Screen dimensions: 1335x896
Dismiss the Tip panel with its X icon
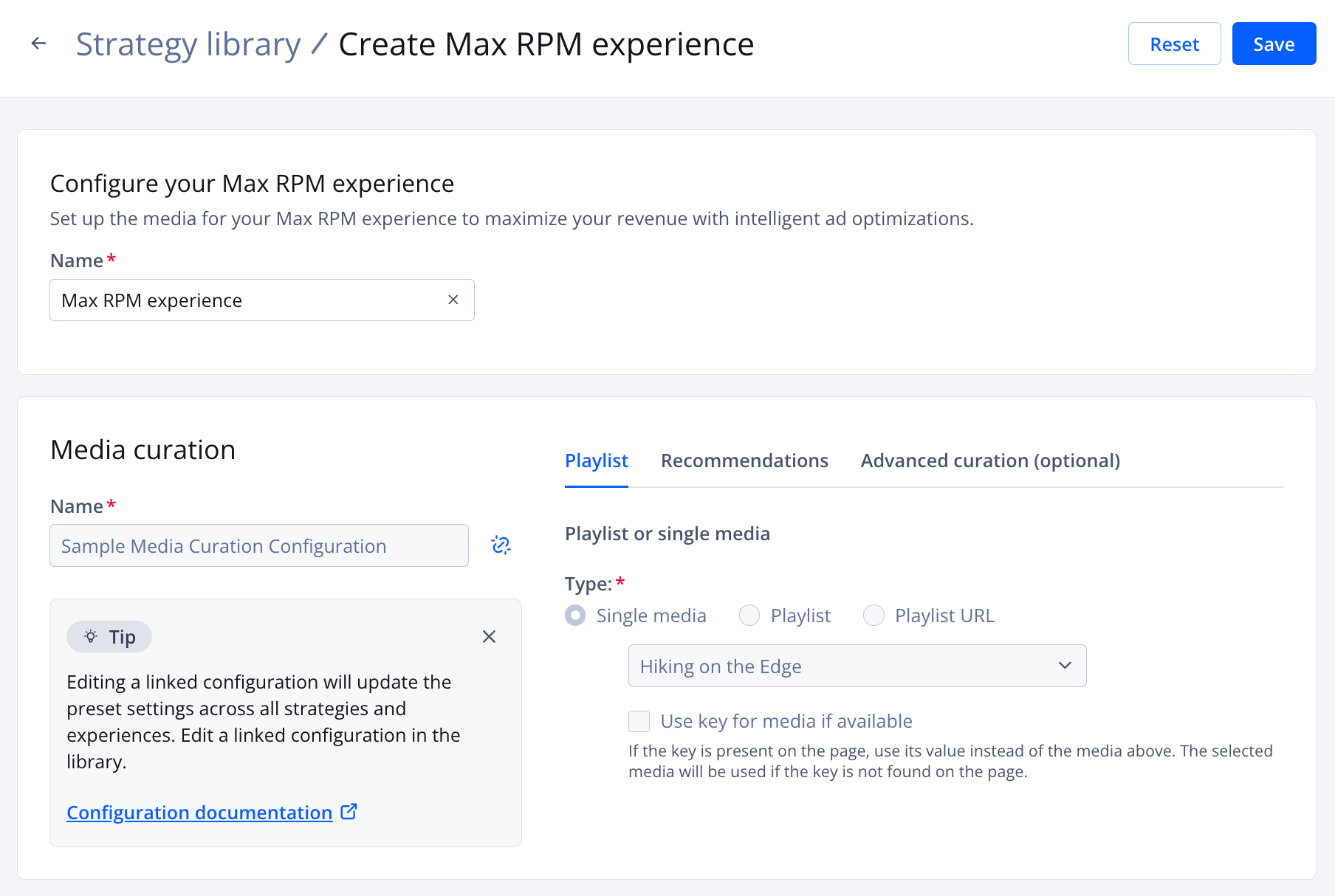click(489, 636)
